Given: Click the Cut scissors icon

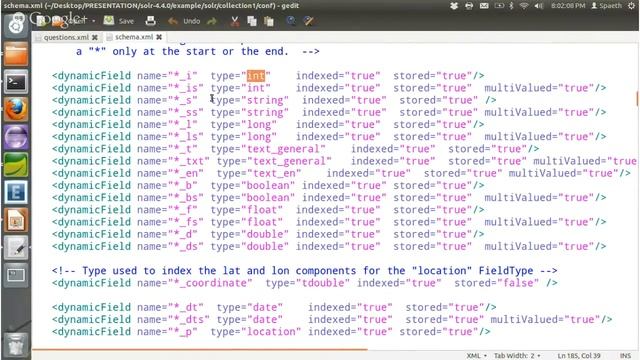Looking at the screenshot, I should point(235,21).
